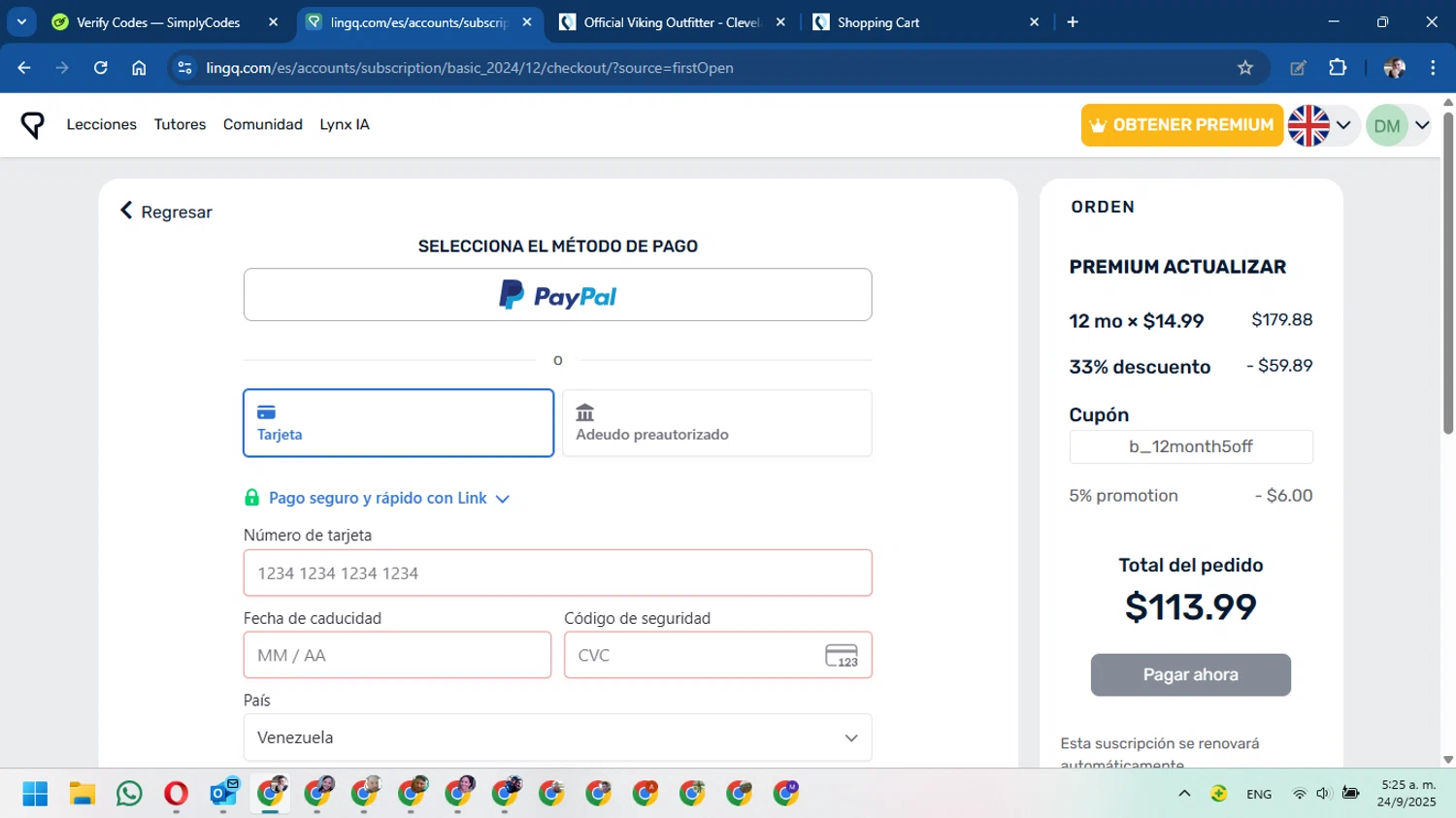
Task: Click the coupon field b_12month5off
Action: click(x=1191, y=446)
